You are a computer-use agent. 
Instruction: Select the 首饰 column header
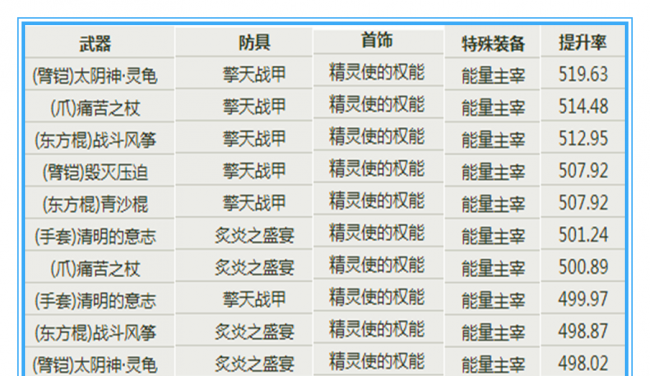click(377, 41)
